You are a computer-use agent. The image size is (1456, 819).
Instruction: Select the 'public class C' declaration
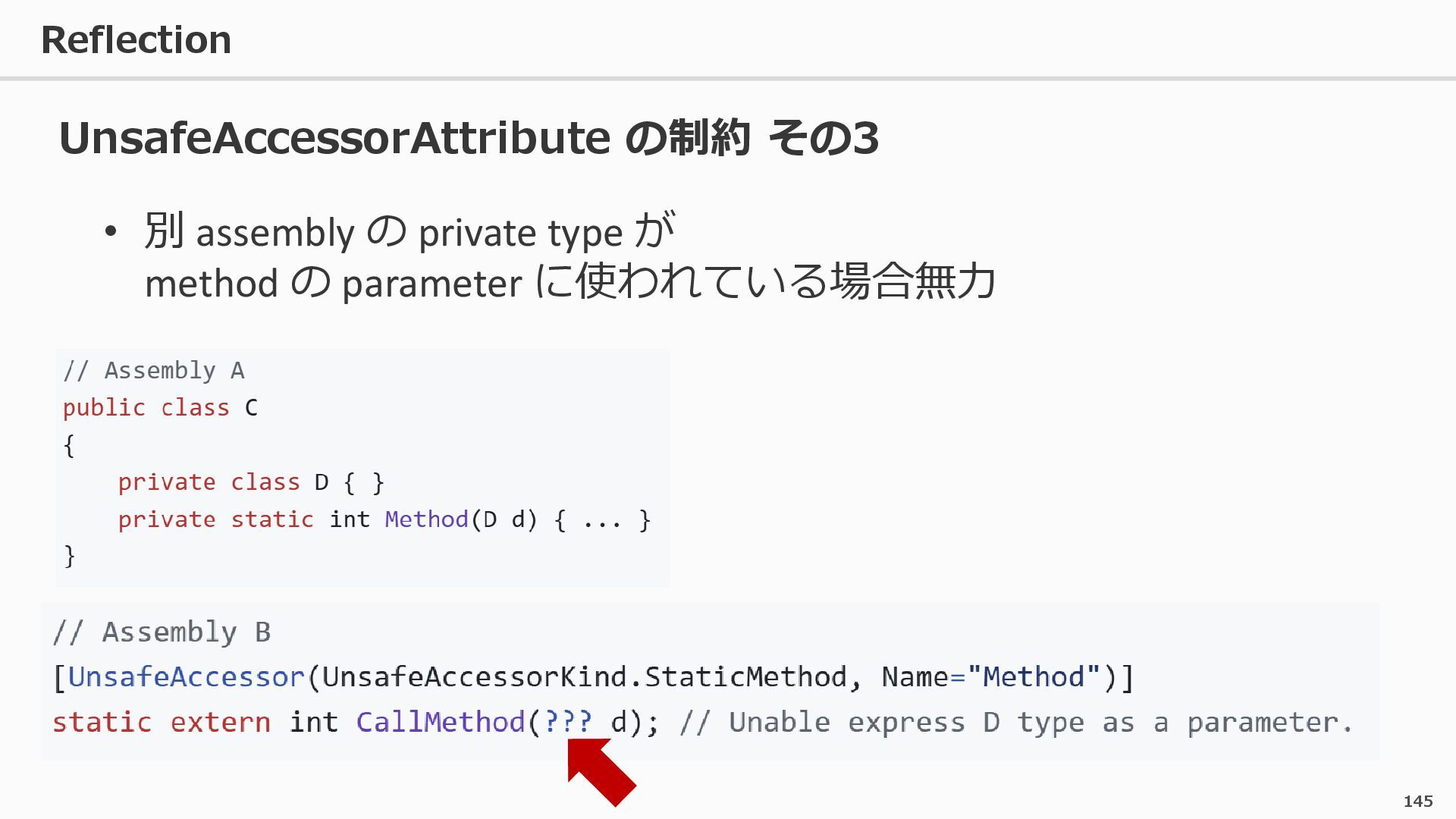pyautogui.click(x=160, y=408)
